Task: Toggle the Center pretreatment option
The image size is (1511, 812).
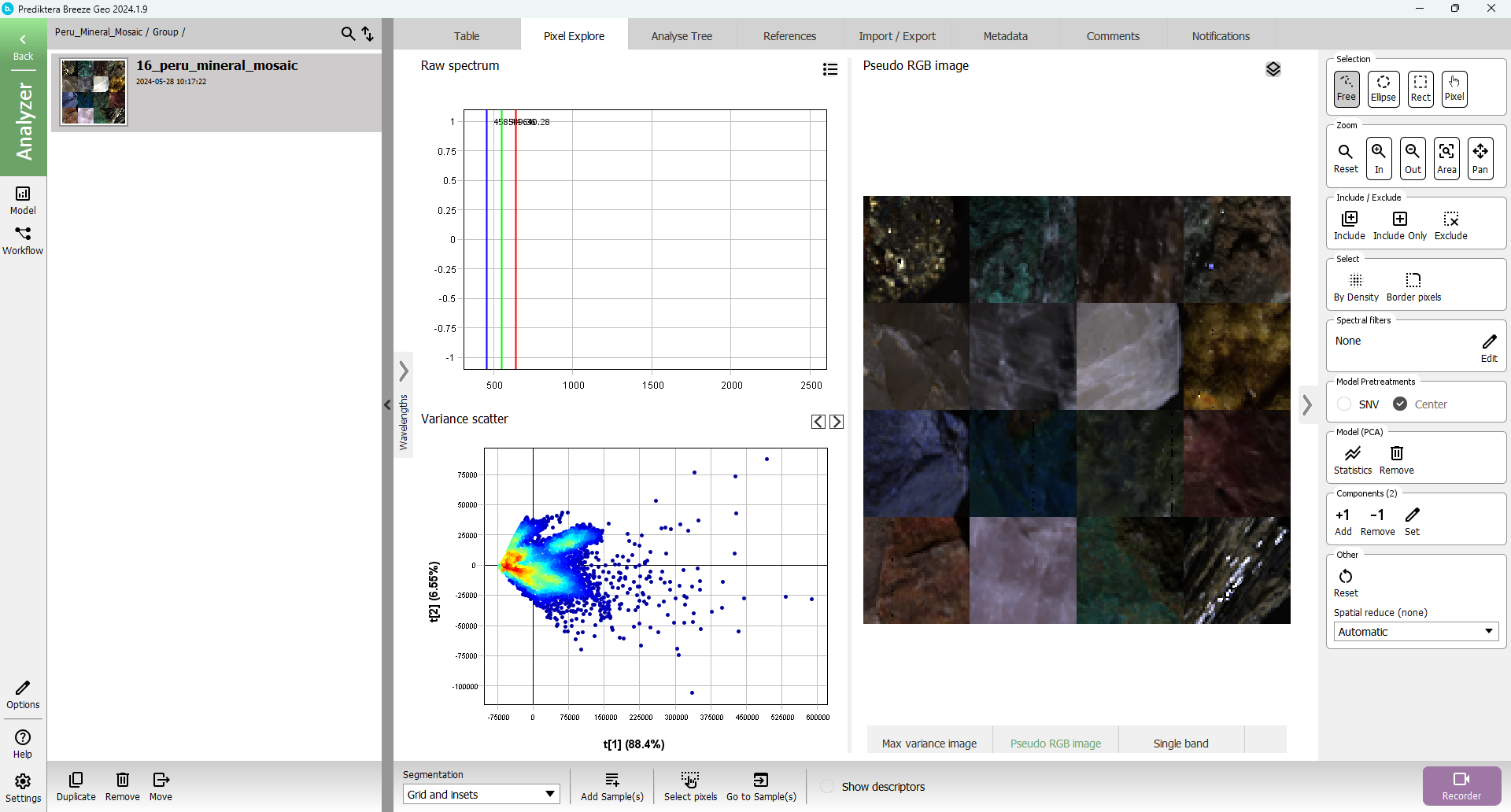Action: point(1400,404)
